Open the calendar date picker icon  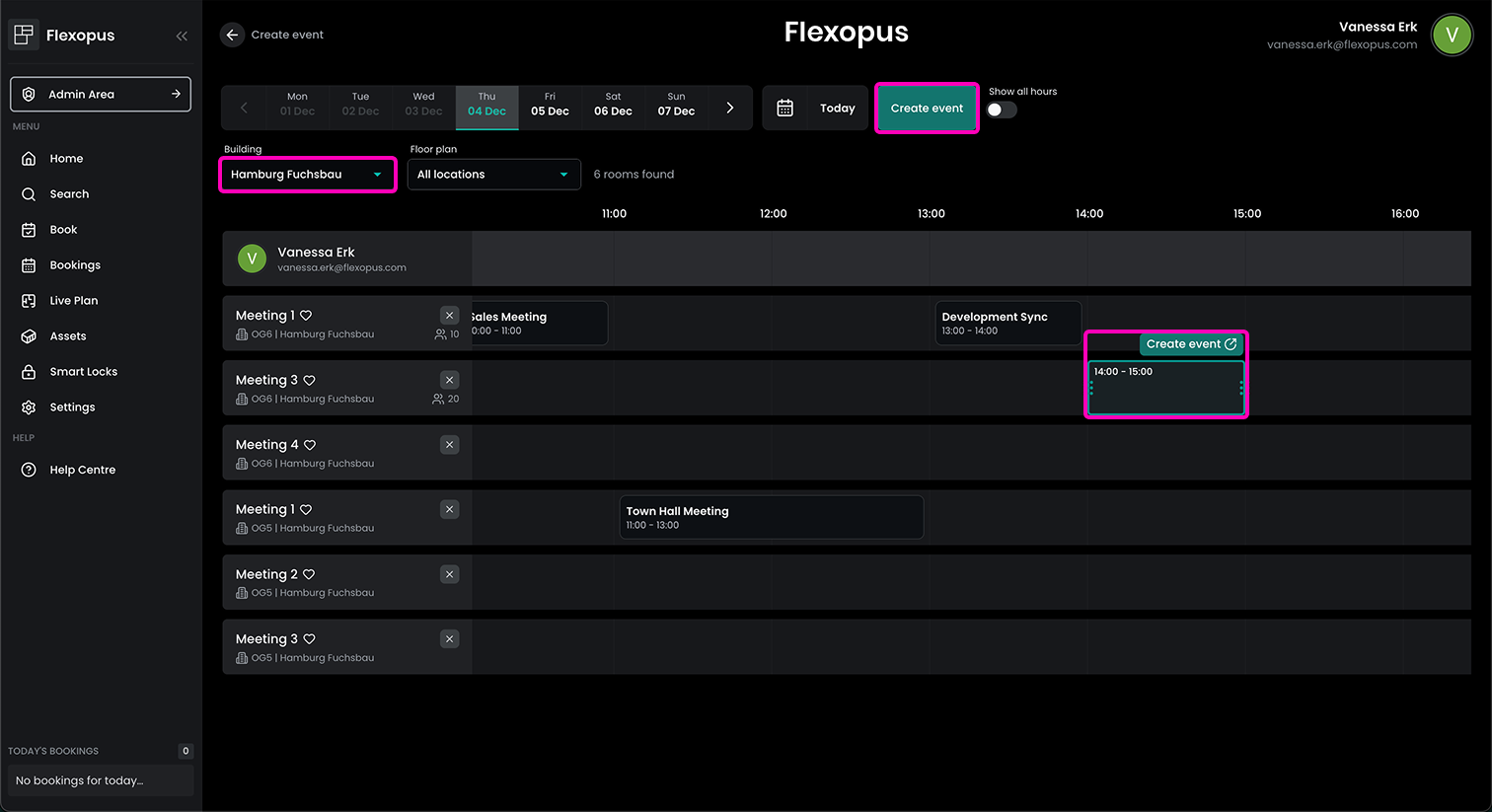pyautogui.click(x=784, y=109)
